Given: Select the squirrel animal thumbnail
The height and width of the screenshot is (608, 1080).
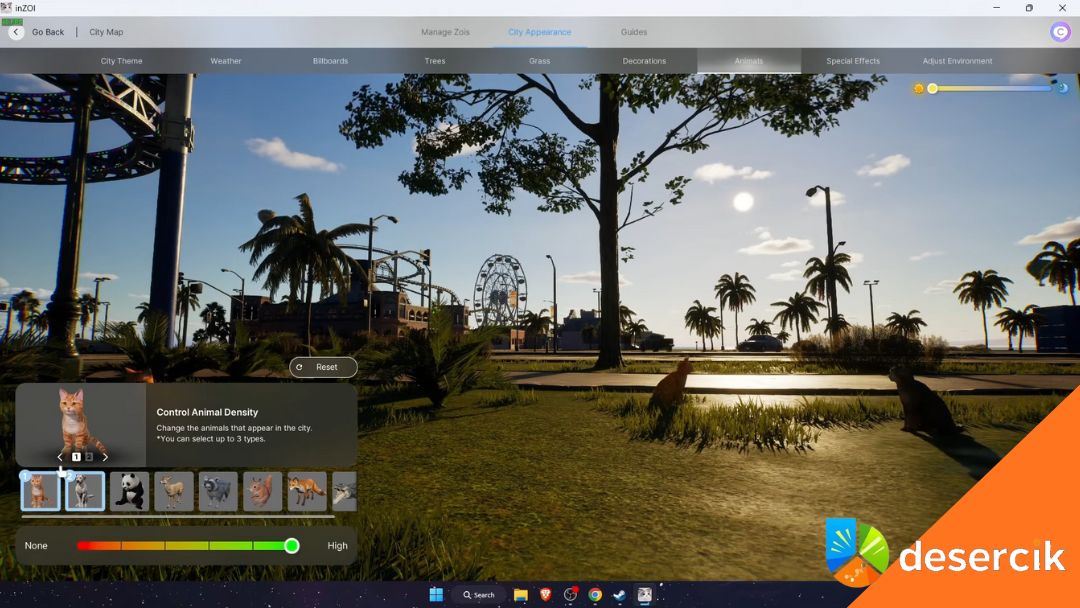Looking at the screenshot, I should tap(263, 491).
